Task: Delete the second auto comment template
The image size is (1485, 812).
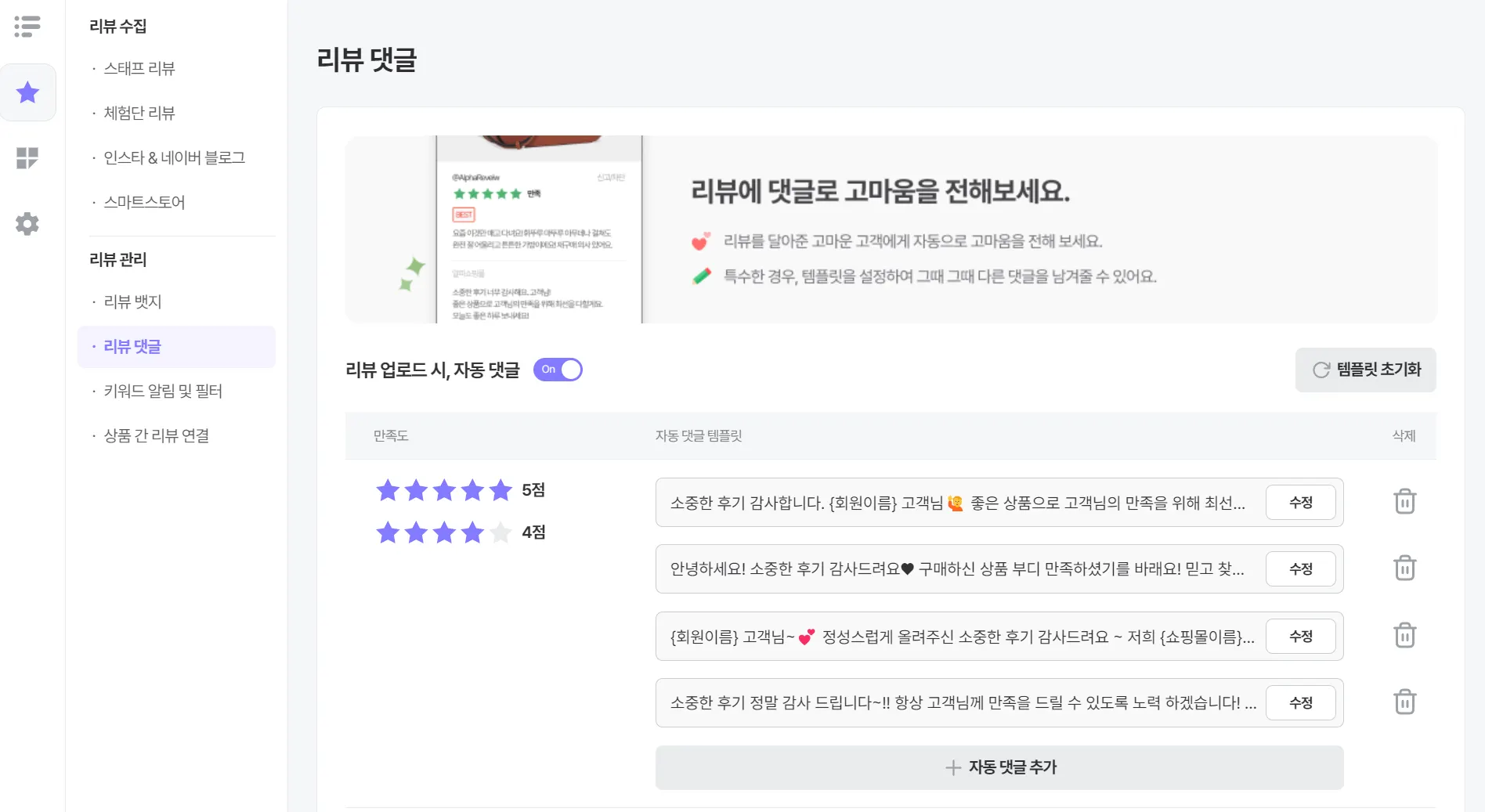Action: click(1404, 568)
